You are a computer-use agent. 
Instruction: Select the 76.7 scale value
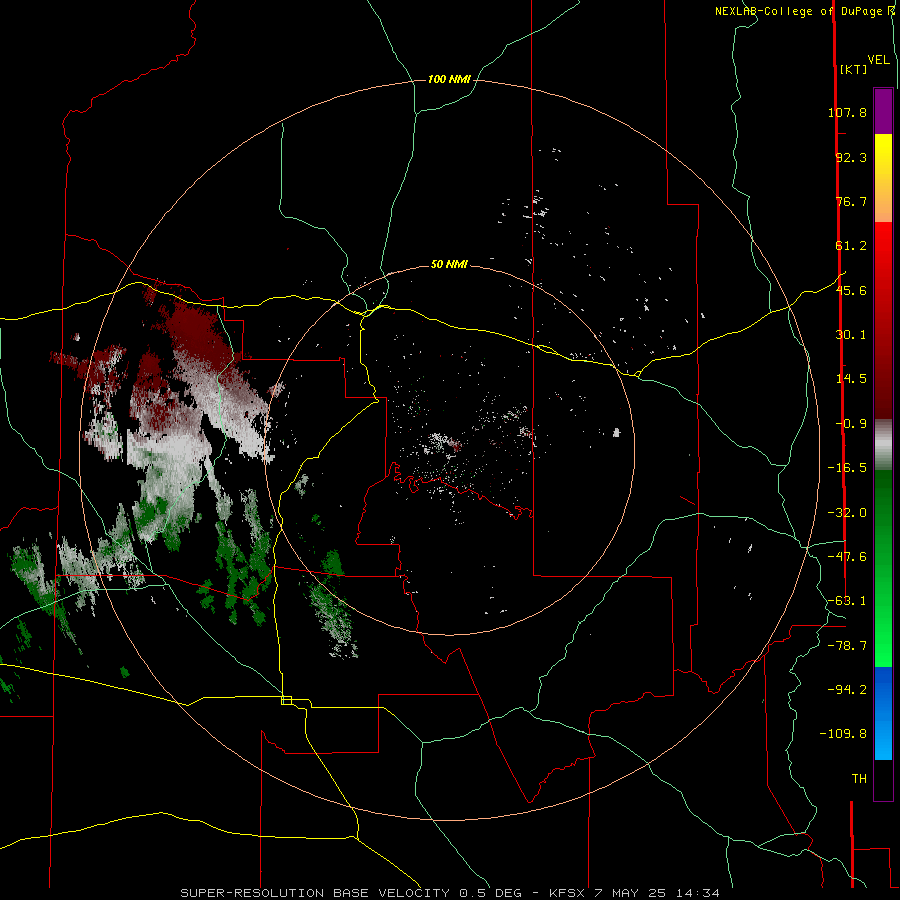click(x=851, y=201)
